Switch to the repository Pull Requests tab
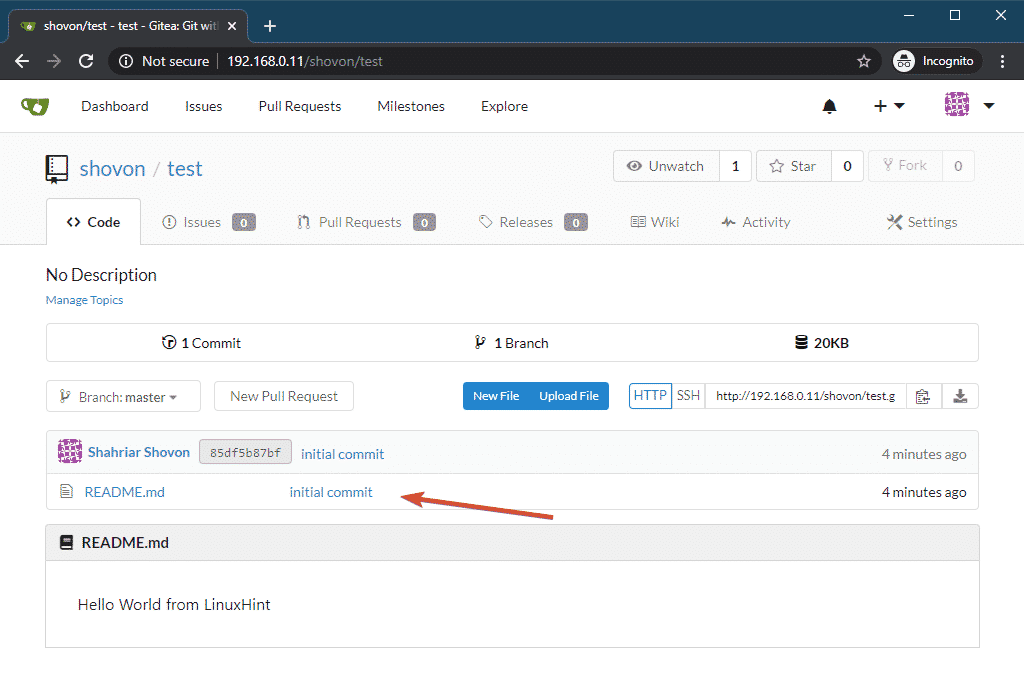This screenshot has width=1024, height=677. [366, 223]
